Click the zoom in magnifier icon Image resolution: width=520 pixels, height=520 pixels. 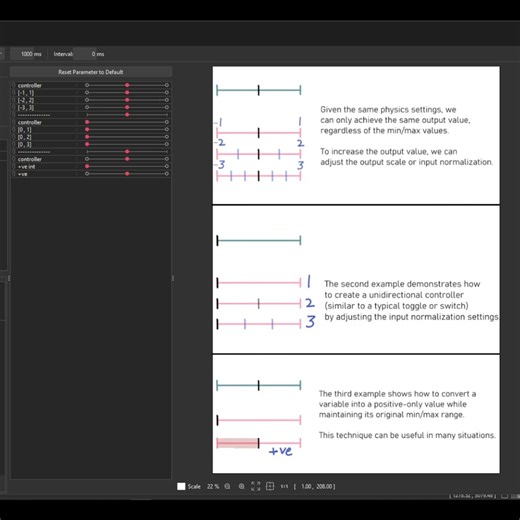pyautogui.click(x=242, y=486)
